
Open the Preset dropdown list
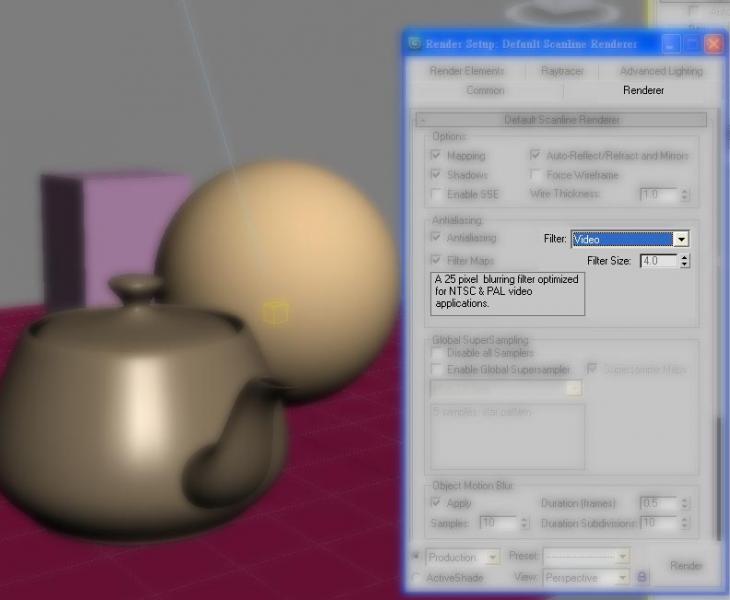click(622, 556)
